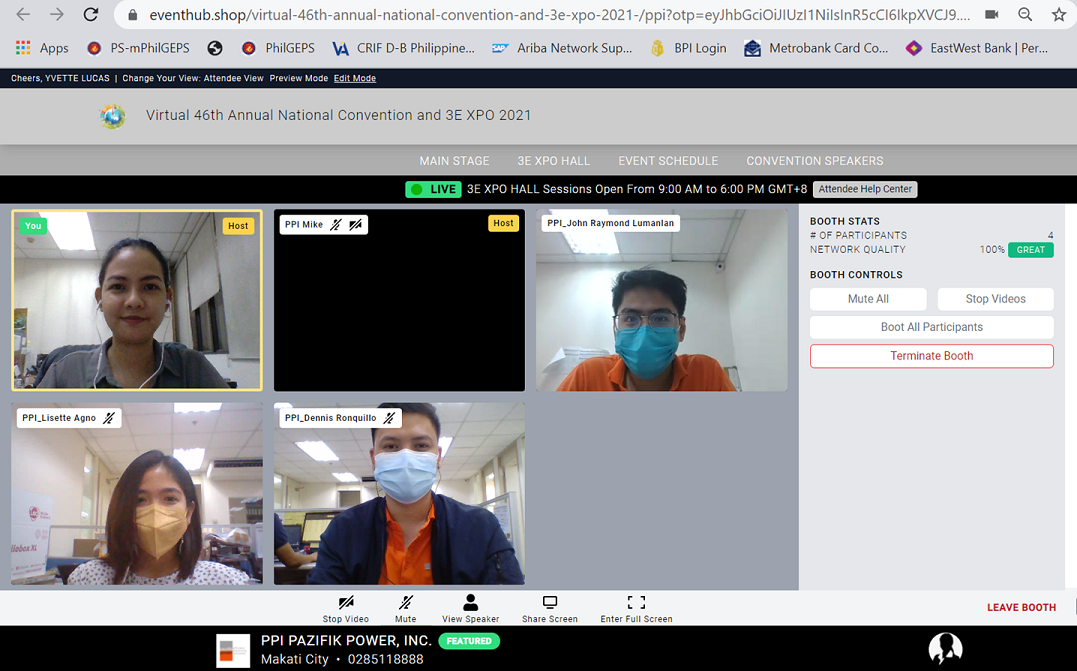Click the Mute microphone icon

(405, 602)
